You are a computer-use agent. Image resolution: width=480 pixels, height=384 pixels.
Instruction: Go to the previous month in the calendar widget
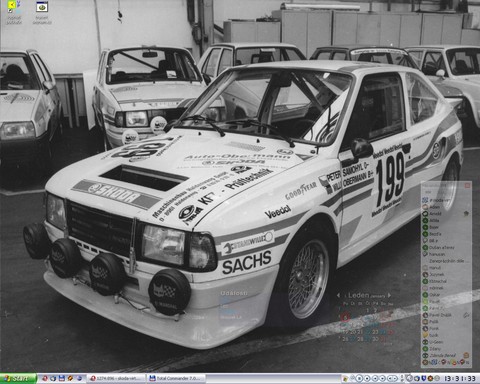(x=338, y=295)
